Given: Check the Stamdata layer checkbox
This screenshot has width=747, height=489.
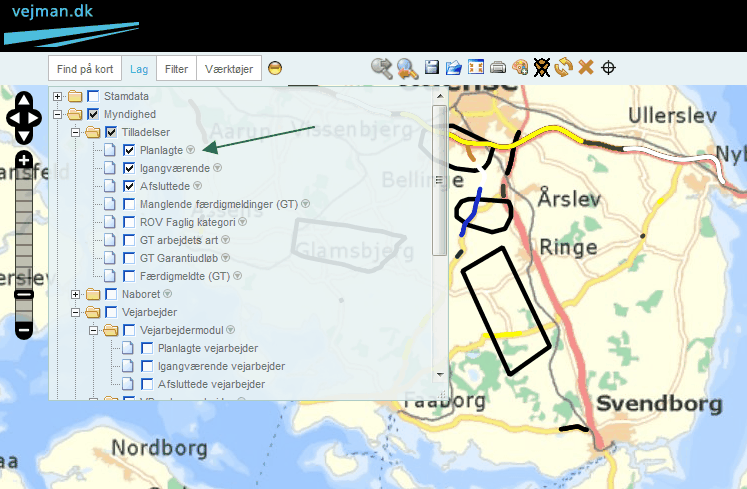Looking at the screenshot, I should coord(94,96).
